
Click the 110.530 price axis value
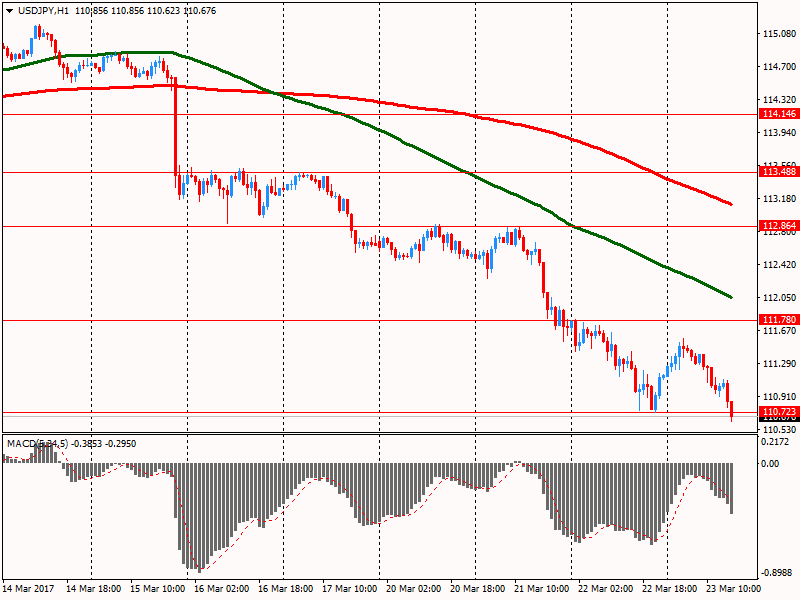779,430
